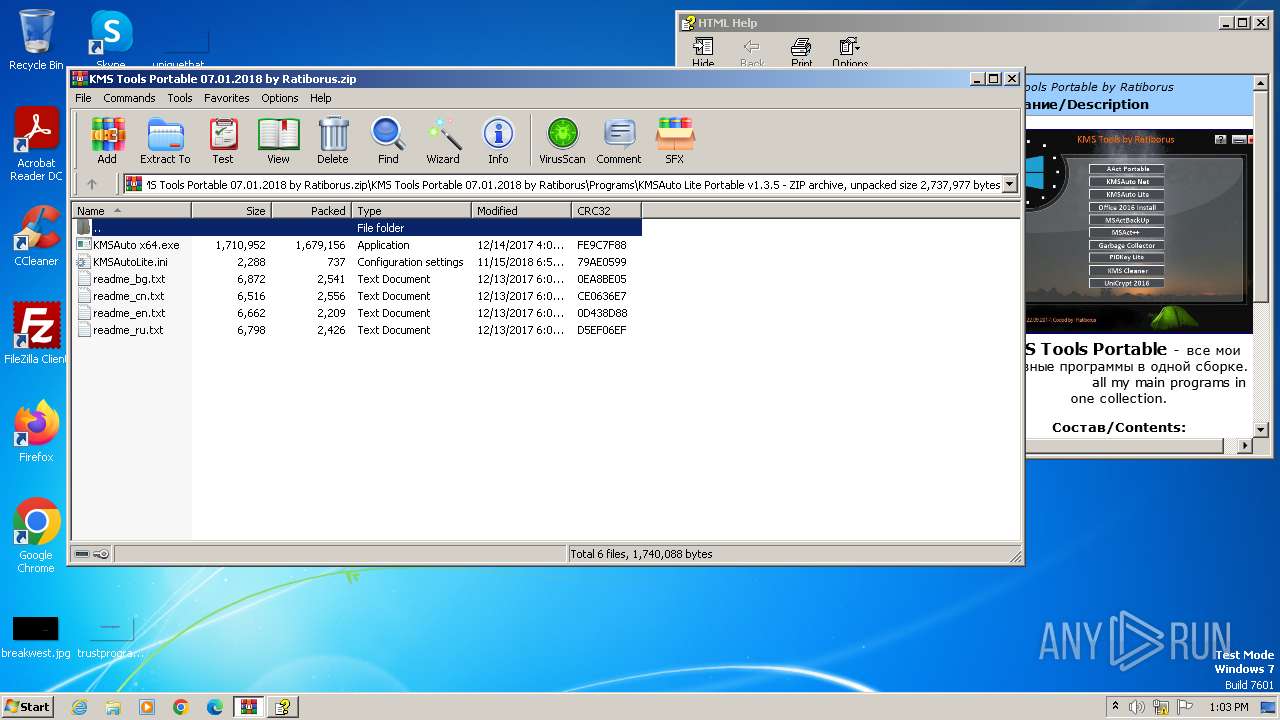Click the taskbar clock showing 1:03 PM
The image size is (1280, 720).
(x=1227, y=707)
